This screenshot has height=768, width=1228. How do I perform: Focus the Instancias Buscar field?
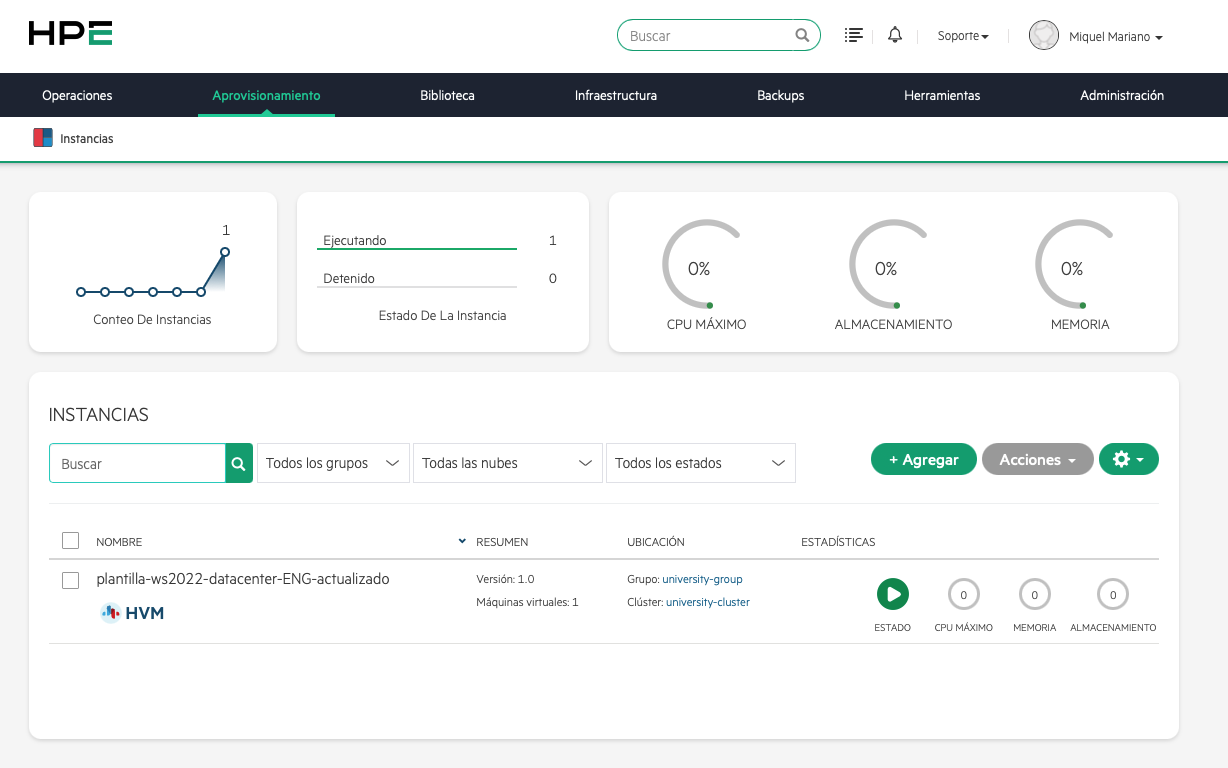pyautogui.click(x=137, y=463)
